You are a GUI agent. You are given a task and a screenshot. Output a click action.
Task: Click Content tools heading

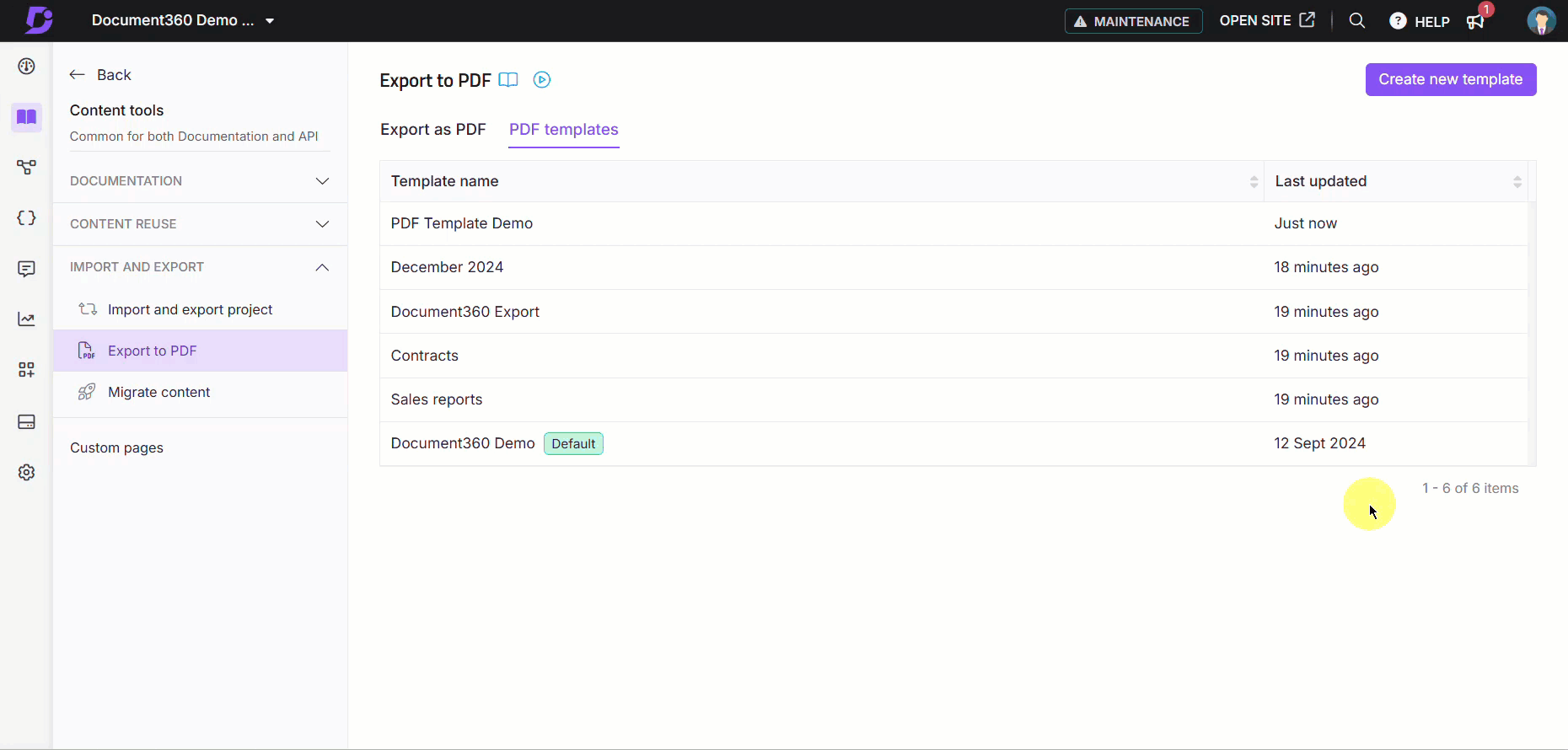116,110
